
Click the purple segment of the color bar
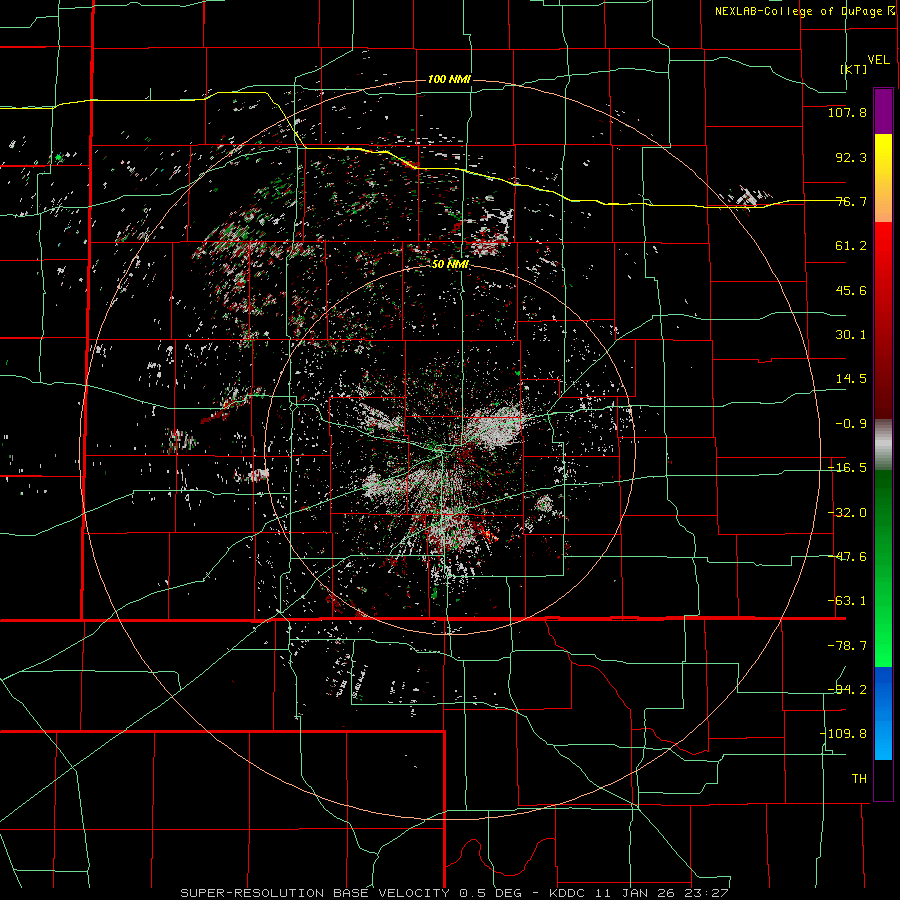point(883,111)
